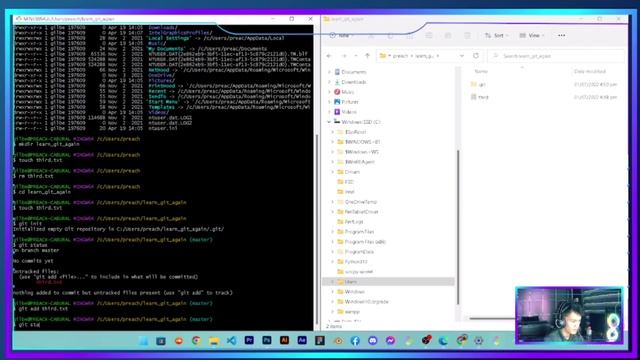Screen dimensions: 640x360
Task: Open Facebook from the taskbar
Action: tap(355, 340)
